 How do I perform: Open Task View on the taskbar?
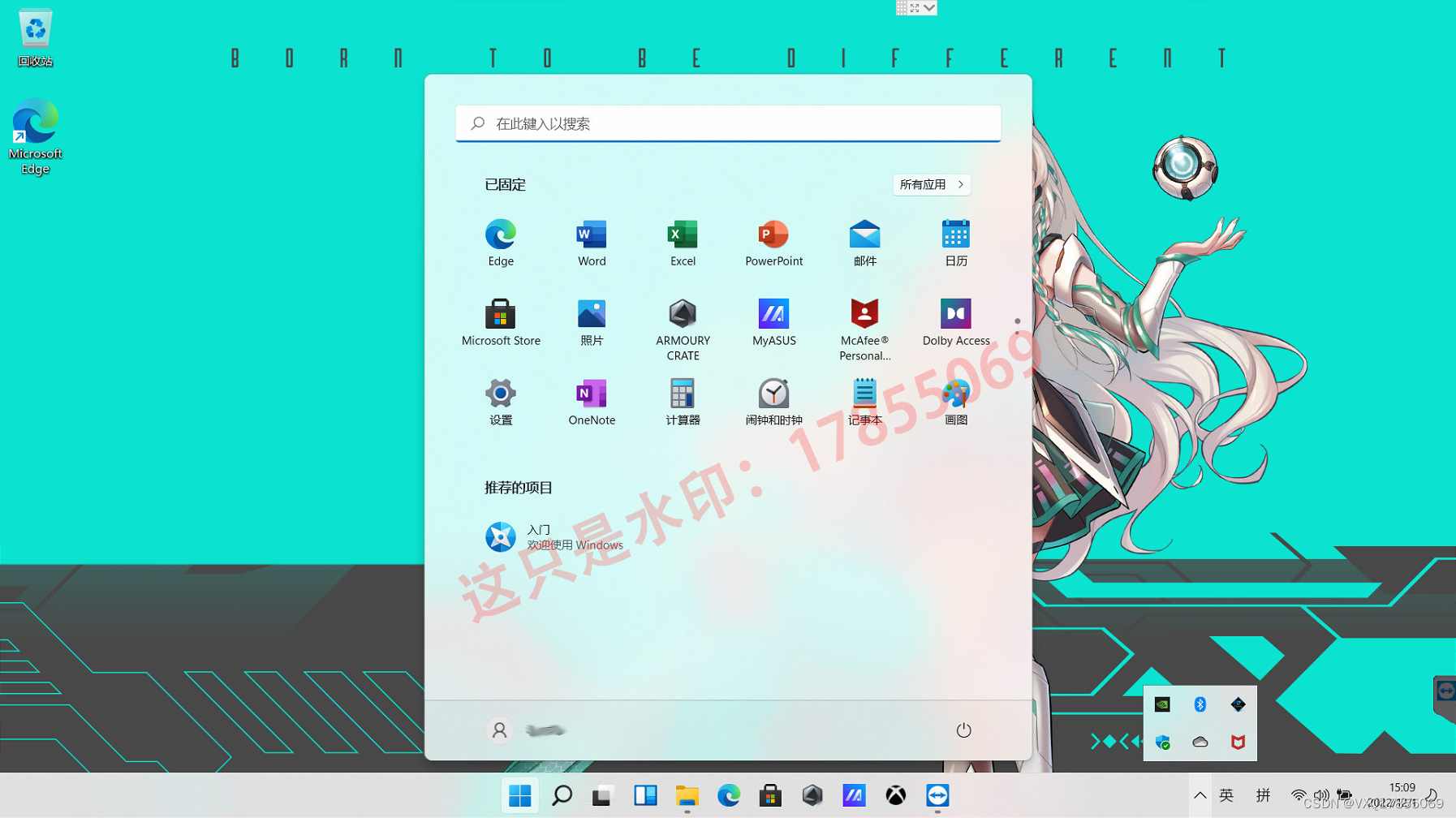[x=603, y=795]
